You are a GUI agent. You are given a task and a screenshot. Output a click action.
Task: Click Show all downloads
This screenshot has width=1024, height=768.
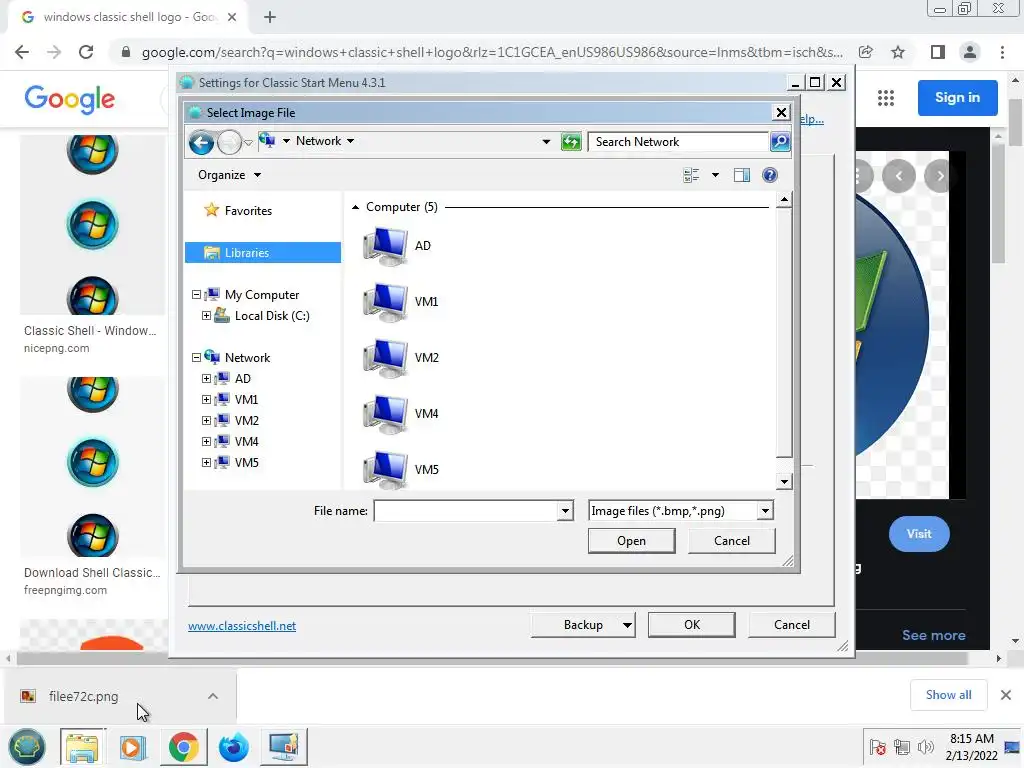[948, 695]
